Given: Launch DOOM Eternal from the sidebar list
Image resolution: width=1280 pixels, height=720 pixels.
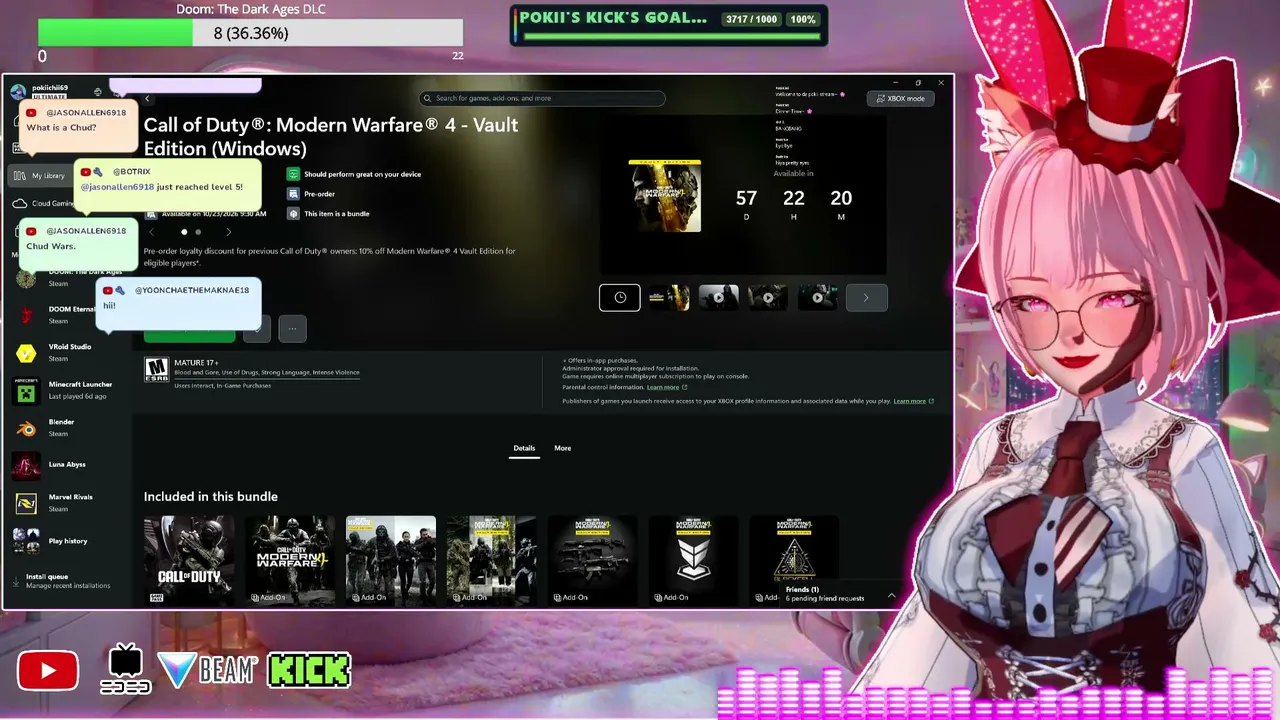Looking at the screenshot, I should pyautogui.click(x=66, y=315).
